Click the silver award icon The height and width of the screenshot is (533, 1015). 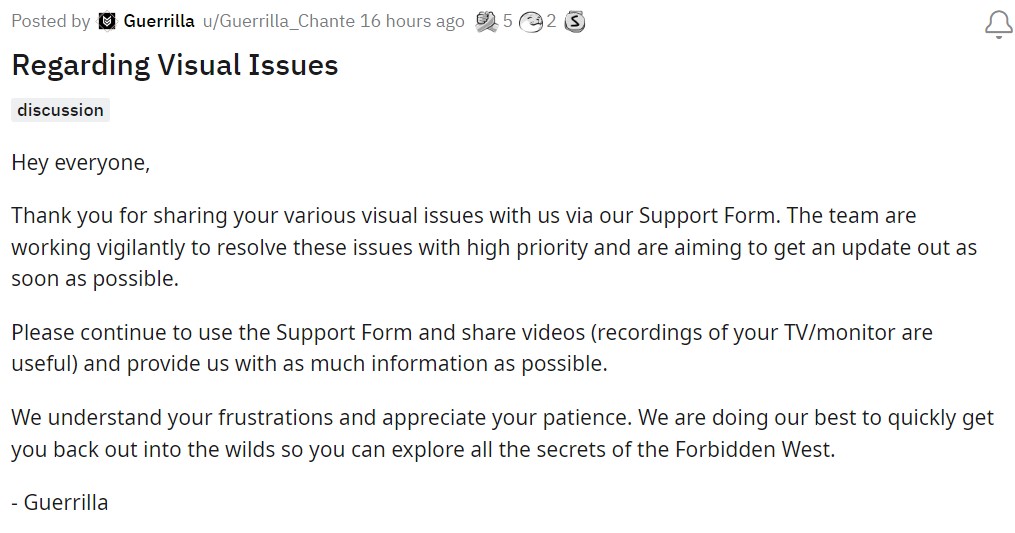(574, 21)
